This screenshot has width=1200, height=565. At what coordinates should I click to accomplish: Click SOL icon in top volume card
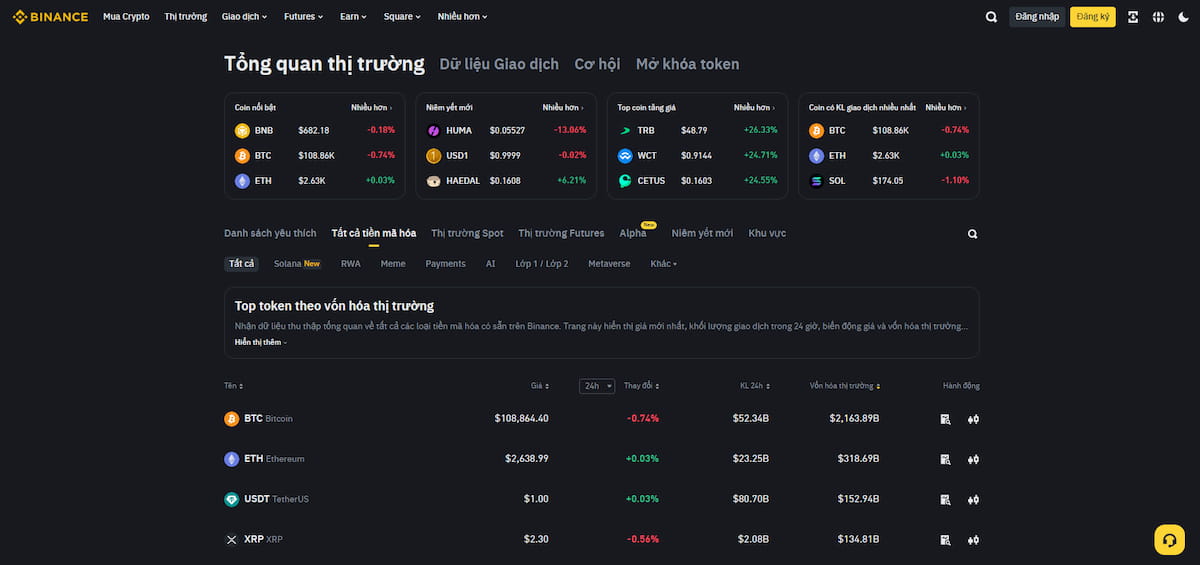coord(816,181)
